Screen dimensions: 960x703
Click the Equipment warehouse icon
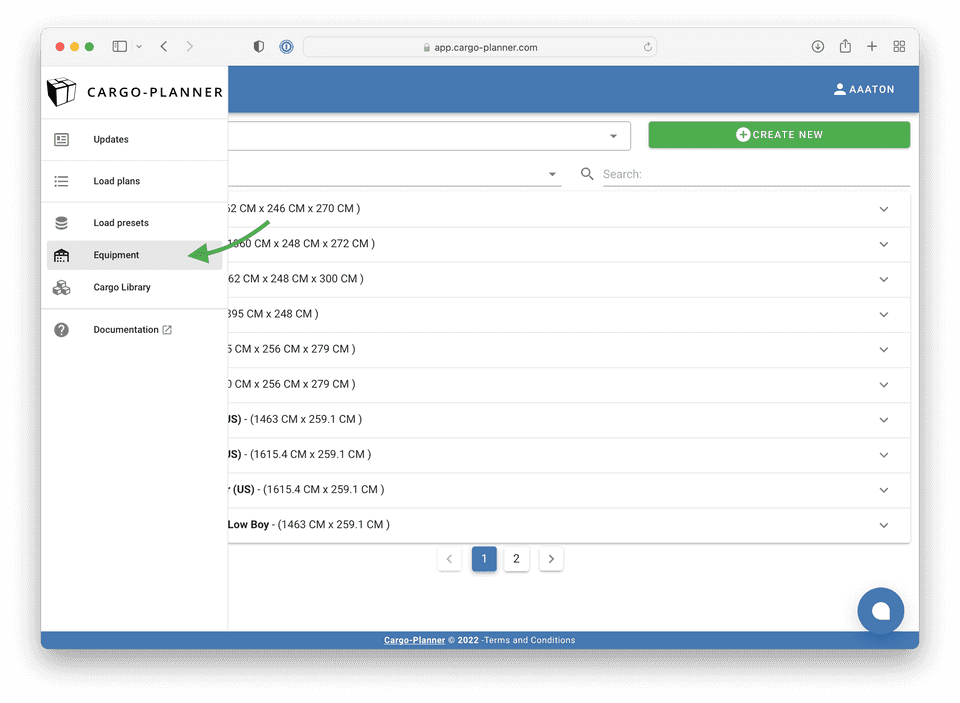(x=62, y=255)
